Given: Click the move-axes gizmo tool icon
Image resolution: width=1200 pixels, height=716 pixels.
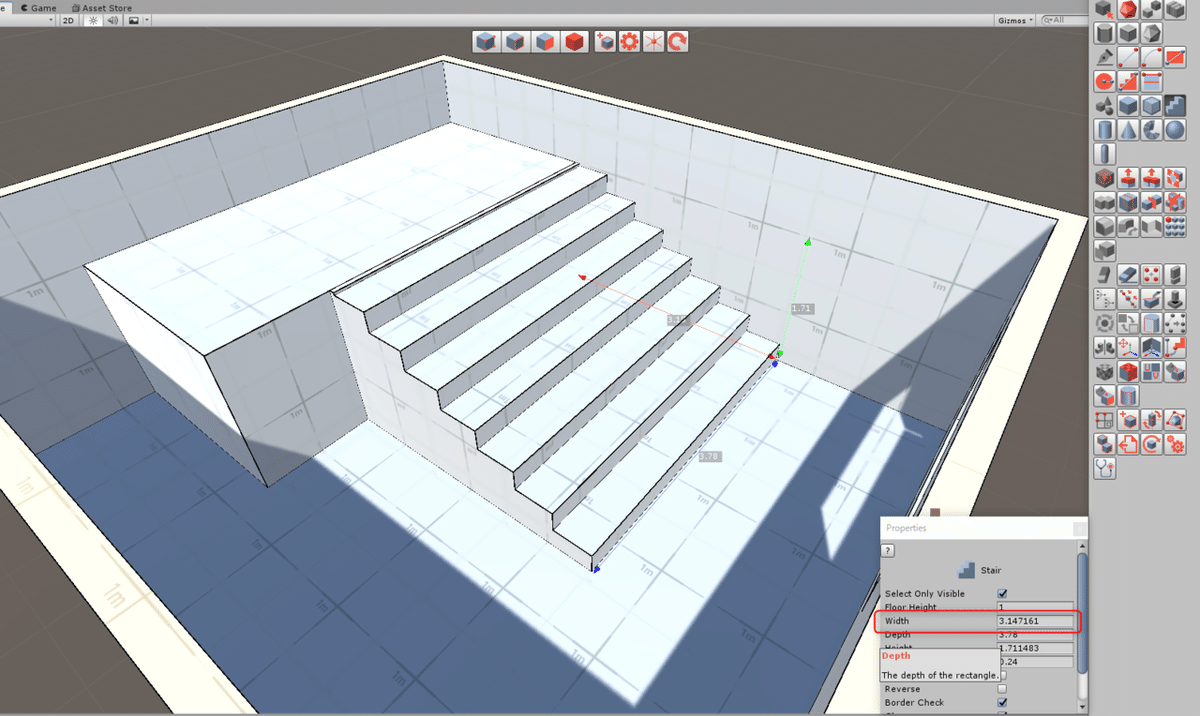Looking at the screenshot, I should pyautogui.click(x=1128, y=347).
